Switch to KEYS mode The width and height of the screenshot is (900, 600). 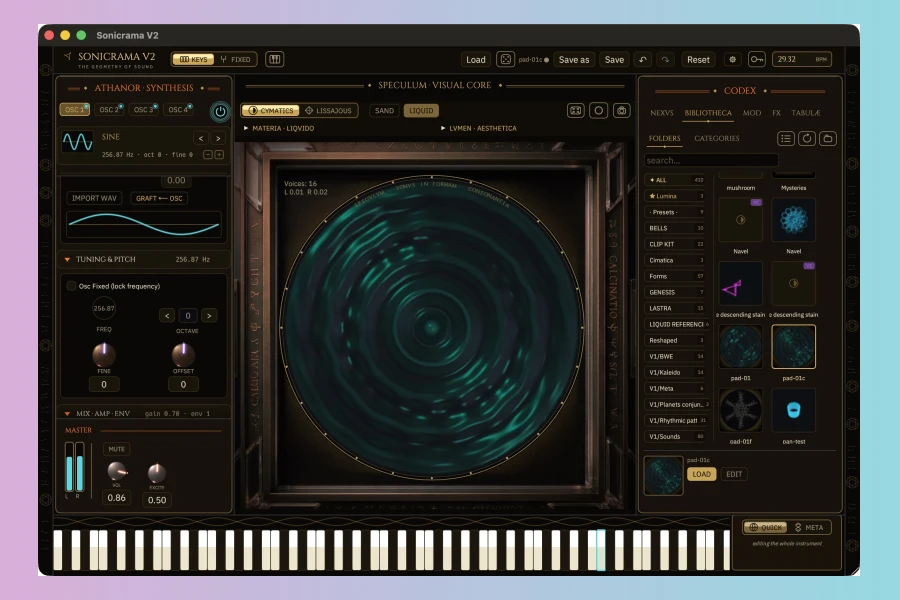[x=193, y=59]
